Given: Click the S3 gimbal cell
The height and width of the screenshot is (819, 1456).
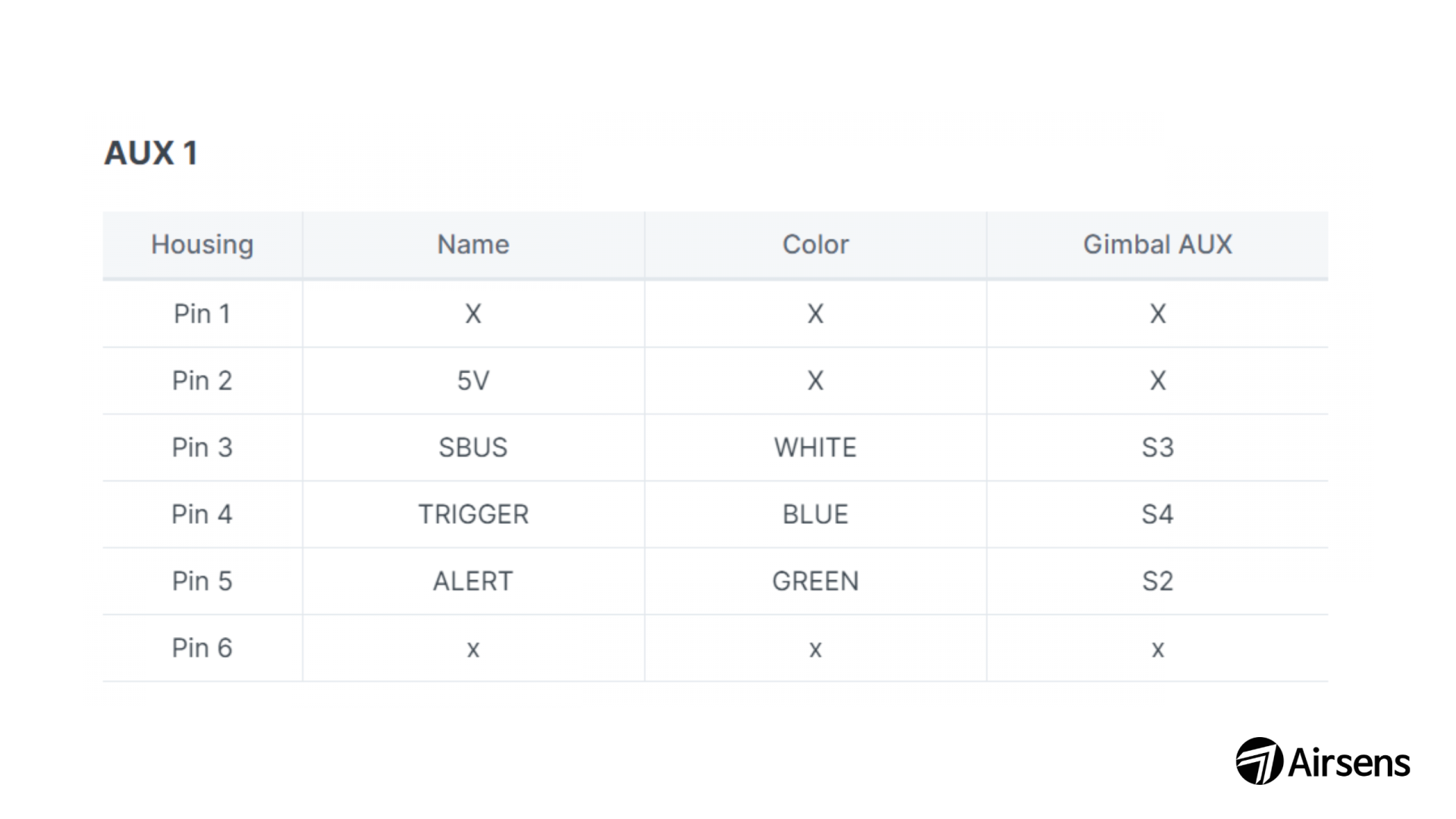Looking at the screenshot, I should (1157, 447).
